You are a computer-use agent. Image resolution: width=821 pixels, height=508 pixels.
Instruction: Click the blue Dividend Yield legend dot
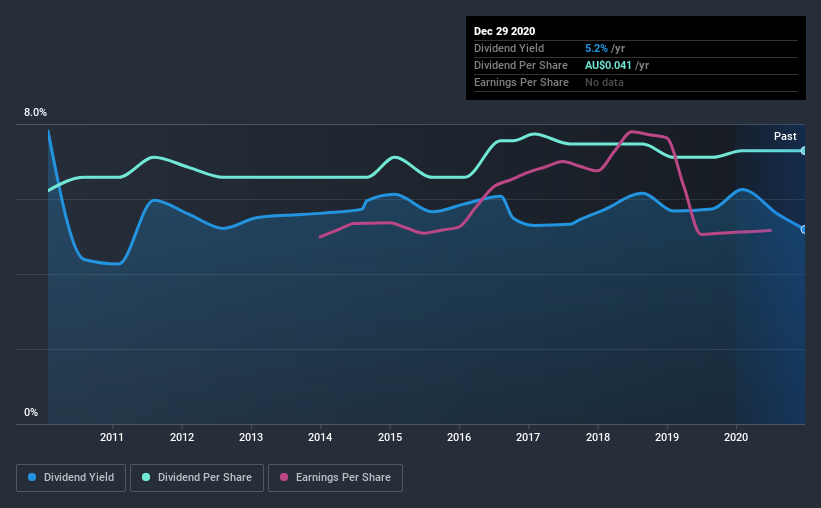coord(32,477)
